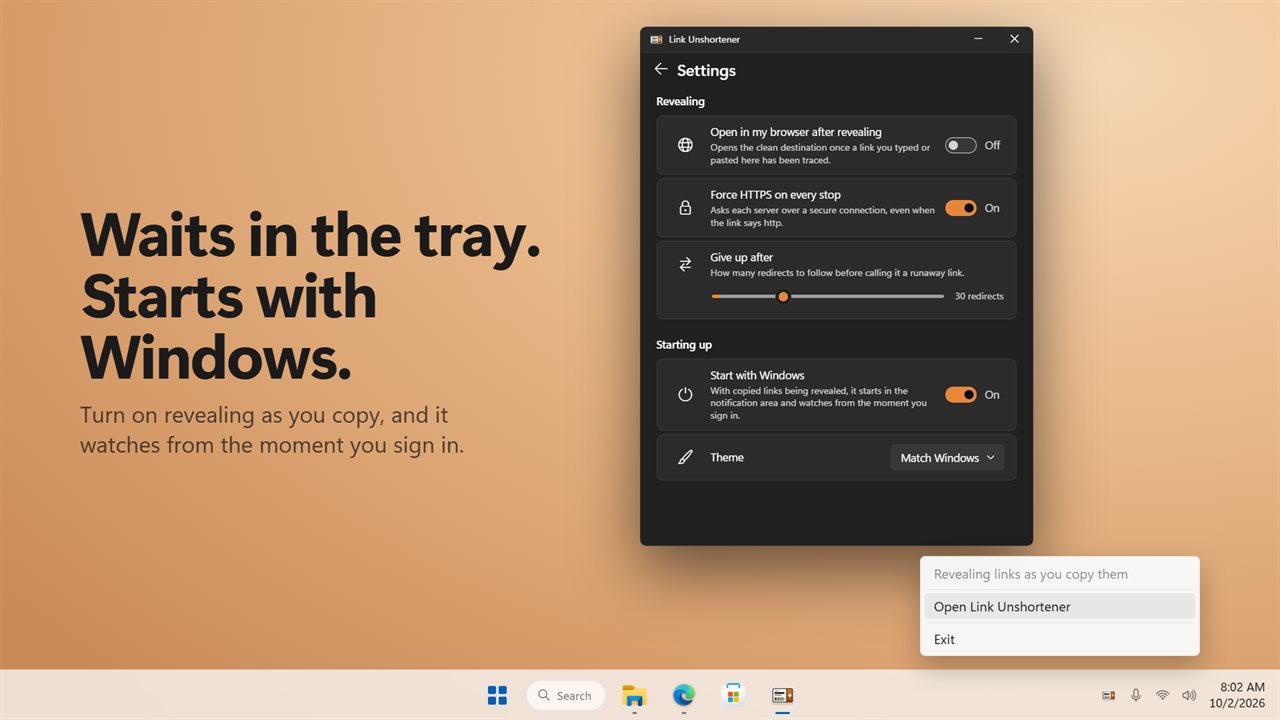This screenshot has height=720, width=1280.
Task: Click the volume speaker tray icon
Action: (x=1189, y=695)
